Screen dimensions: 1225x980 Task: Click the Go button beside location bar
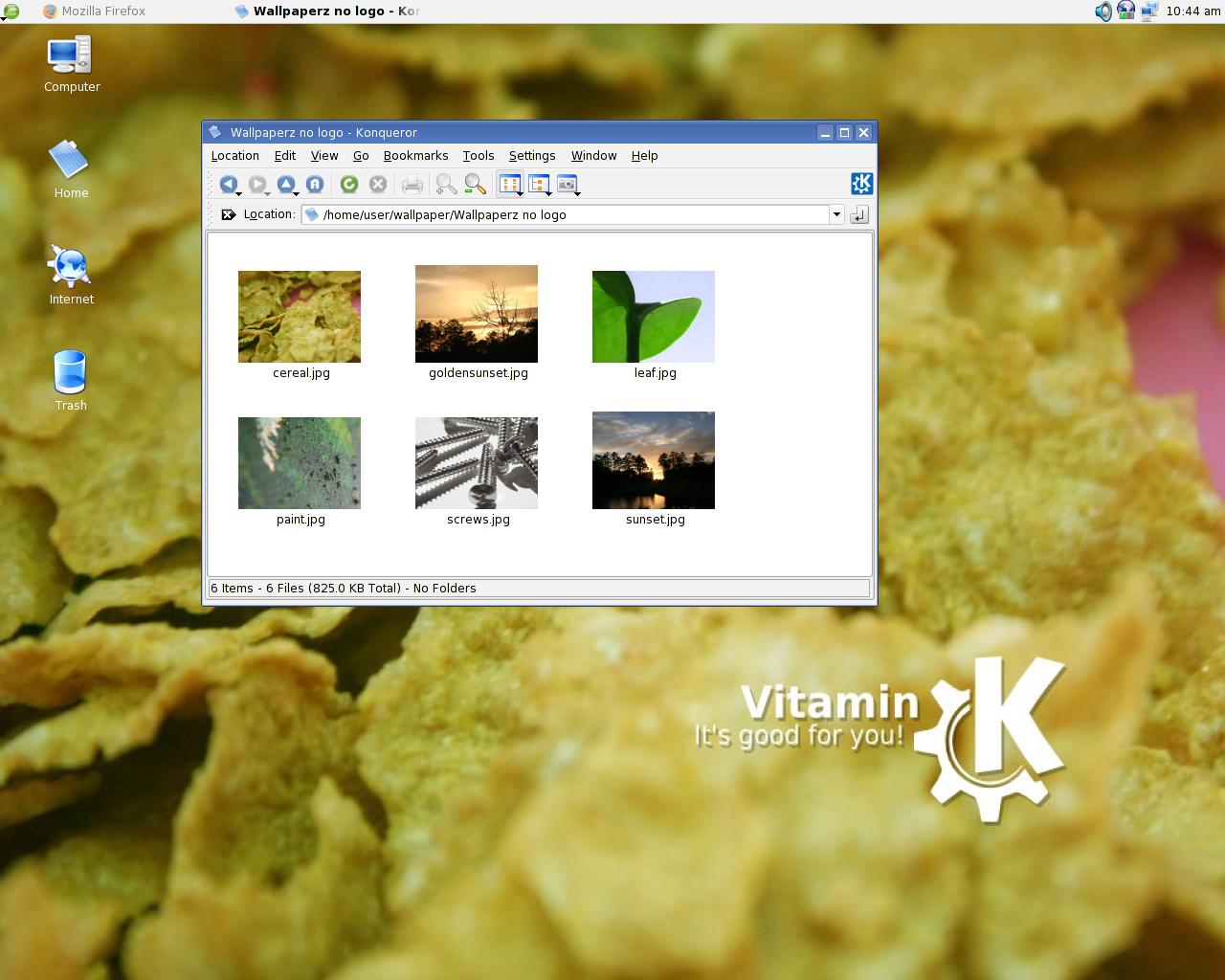859,214
